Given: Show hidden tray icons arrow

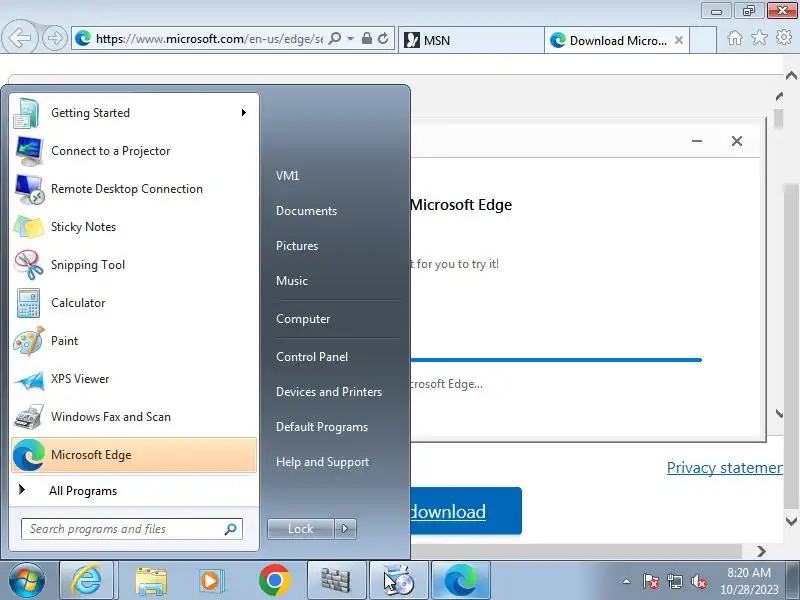Looking at the screenshot, I should point(627,581).
